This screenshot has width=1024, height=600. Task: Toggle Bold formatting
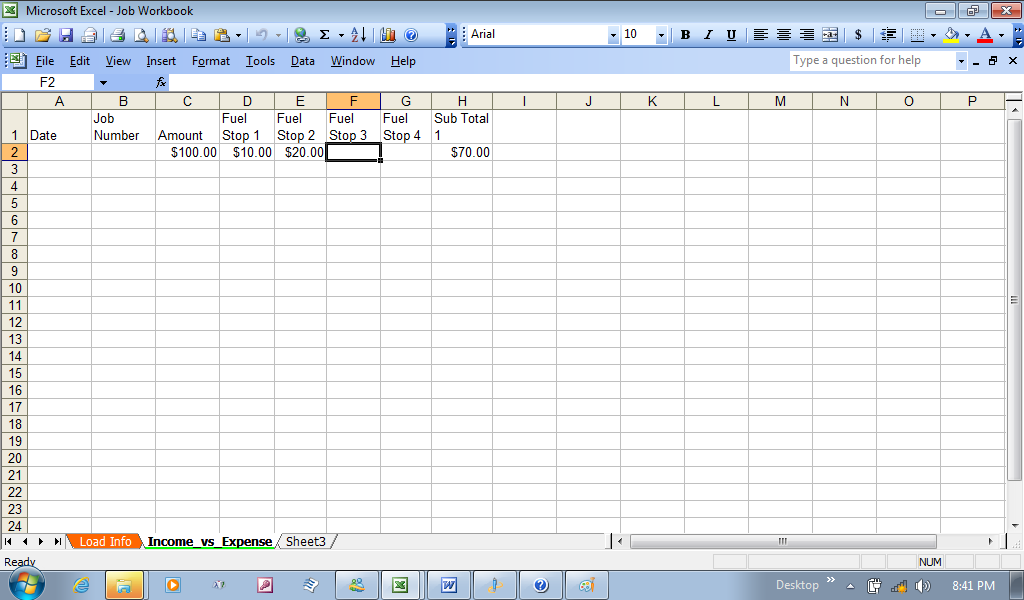pos(685,35)
